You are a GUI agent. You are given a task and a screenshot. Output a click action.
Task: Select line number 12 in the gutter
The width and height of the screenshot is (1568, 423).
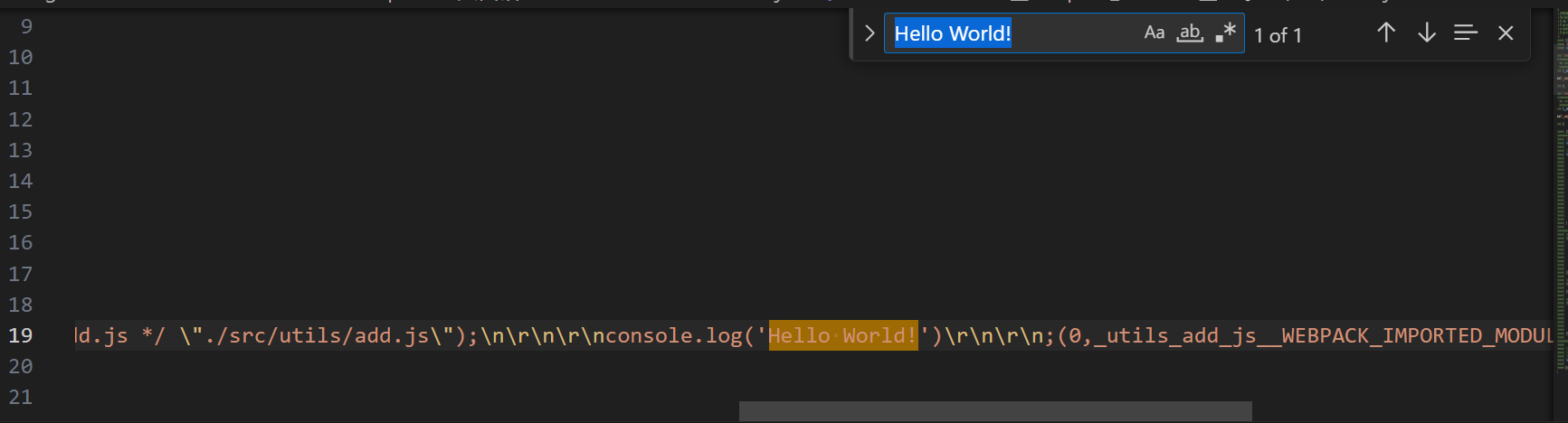21,119
